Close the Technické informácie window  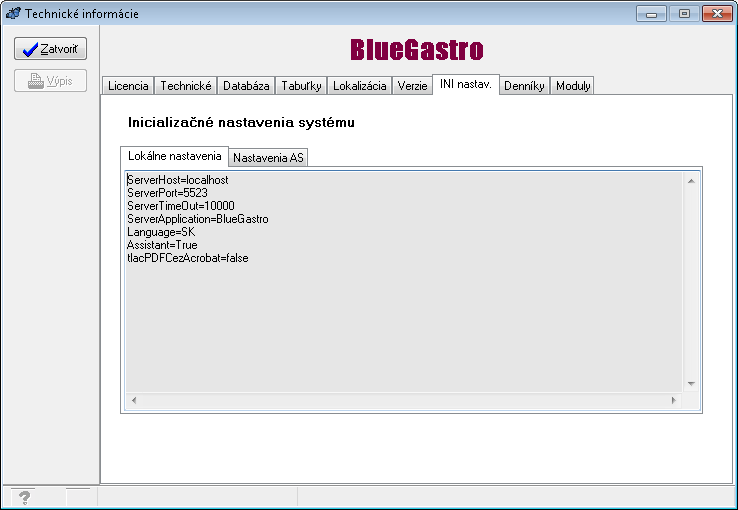point(717,13)
